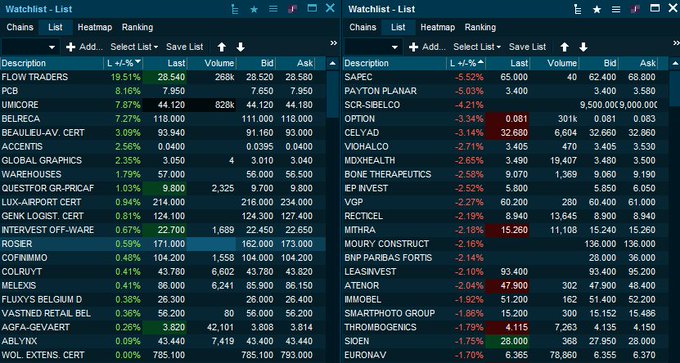Select the List tab in right Watchlist
680x363 pixels.
click(x=398, y=27)
